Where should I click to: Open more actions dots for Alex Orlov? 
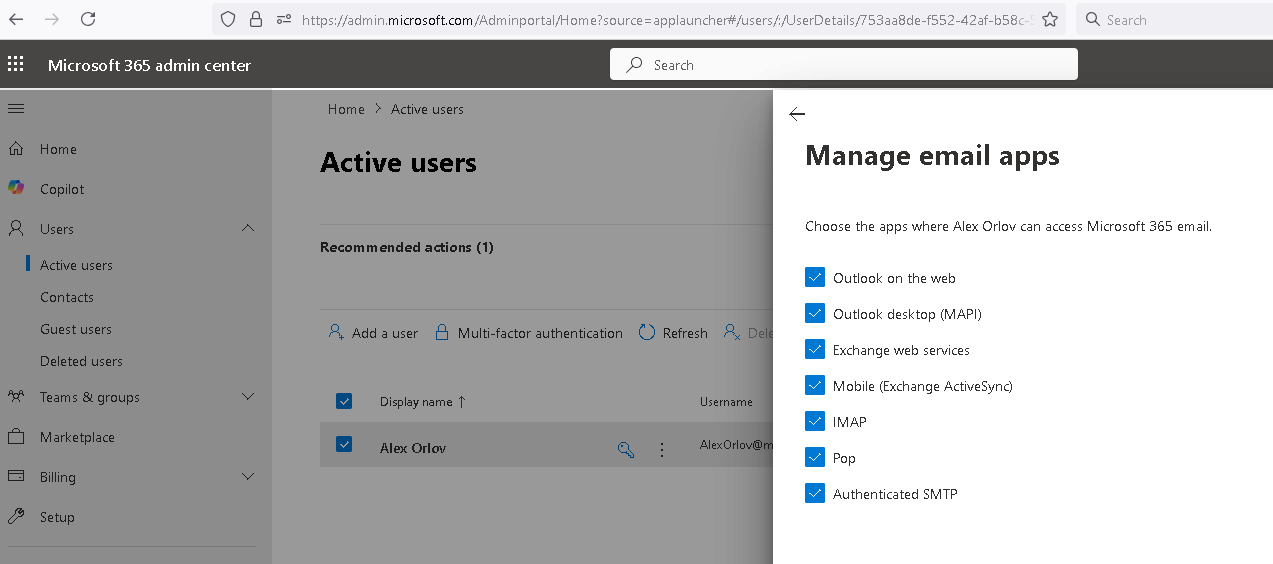coord(662,450)
